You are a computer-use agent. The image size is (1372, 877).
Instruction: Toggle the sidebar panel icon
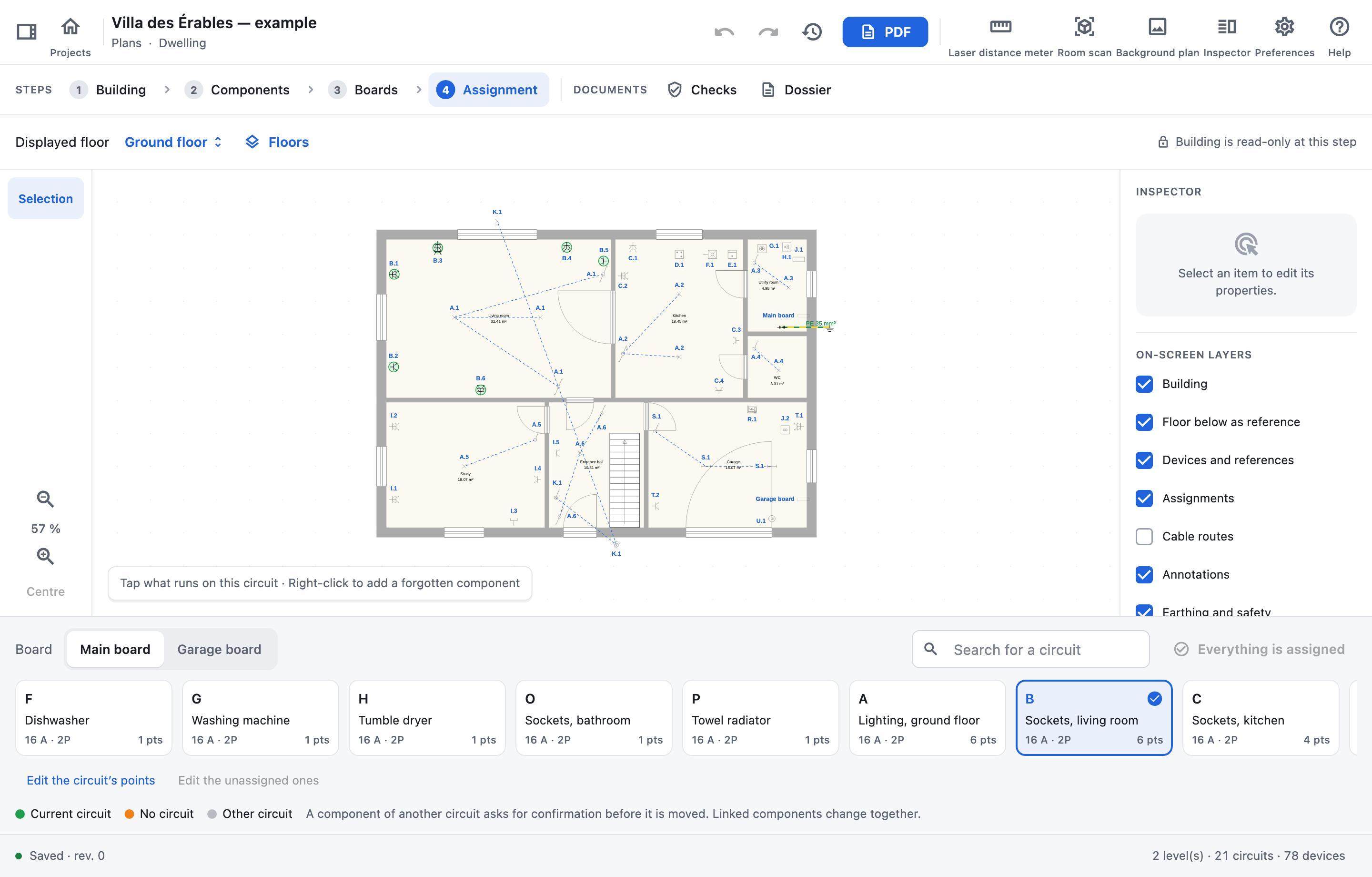tap(26, 31)
